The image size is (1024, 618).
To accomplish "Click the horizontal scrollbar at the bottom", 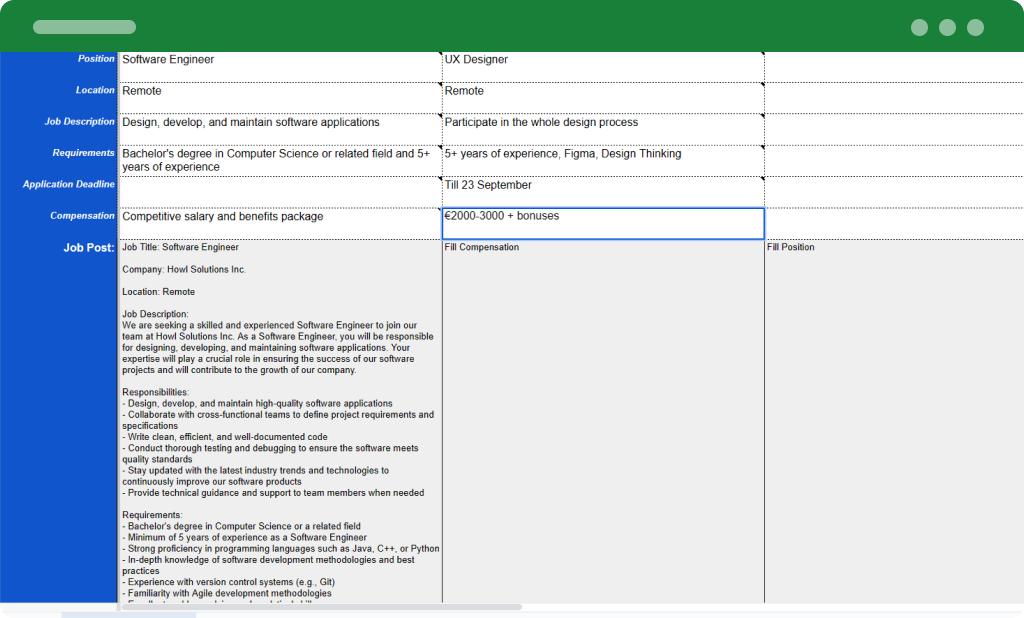I will click(x=321, y=607).
